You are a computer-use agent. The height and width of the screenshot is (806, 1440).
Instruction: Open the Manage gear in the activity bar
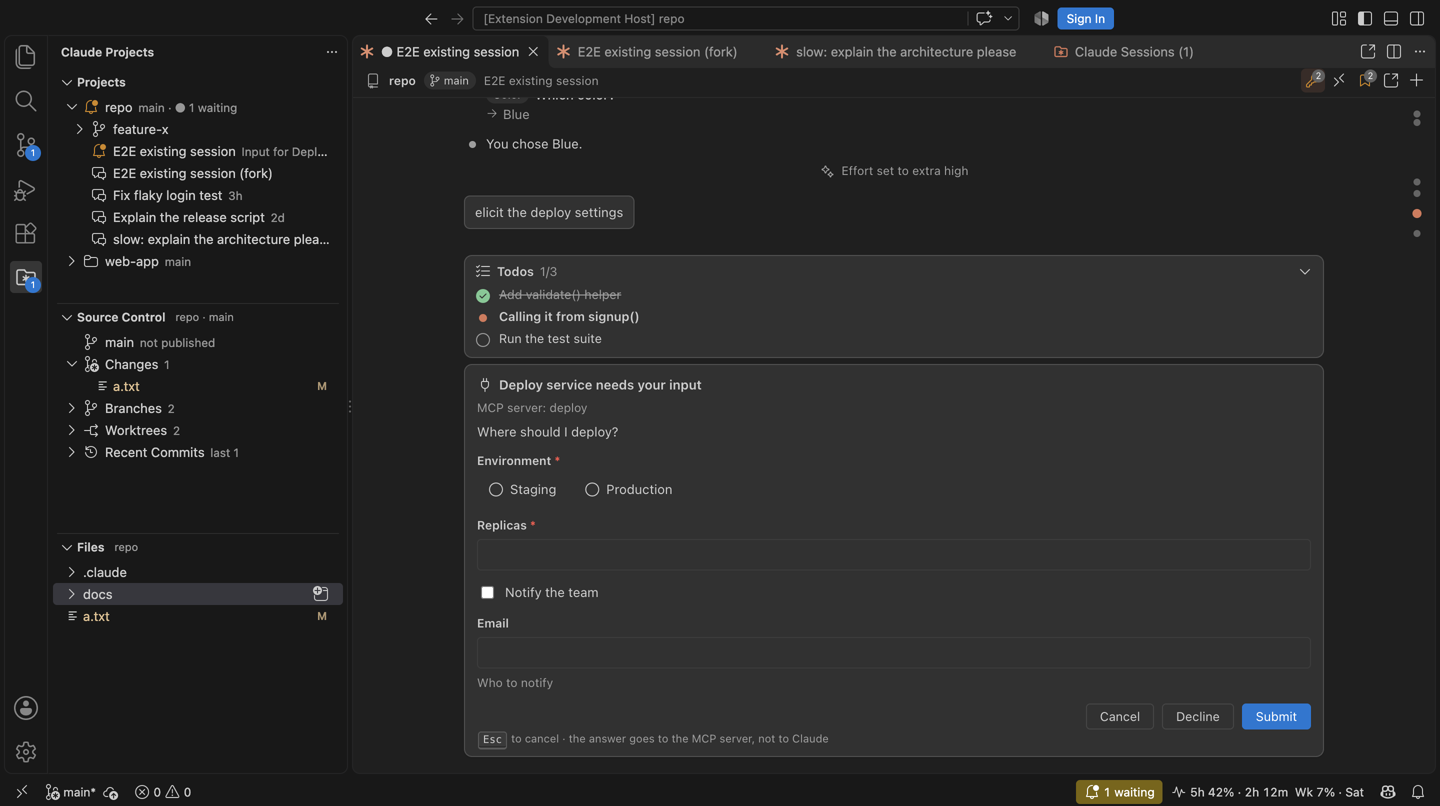pos(26,752)
